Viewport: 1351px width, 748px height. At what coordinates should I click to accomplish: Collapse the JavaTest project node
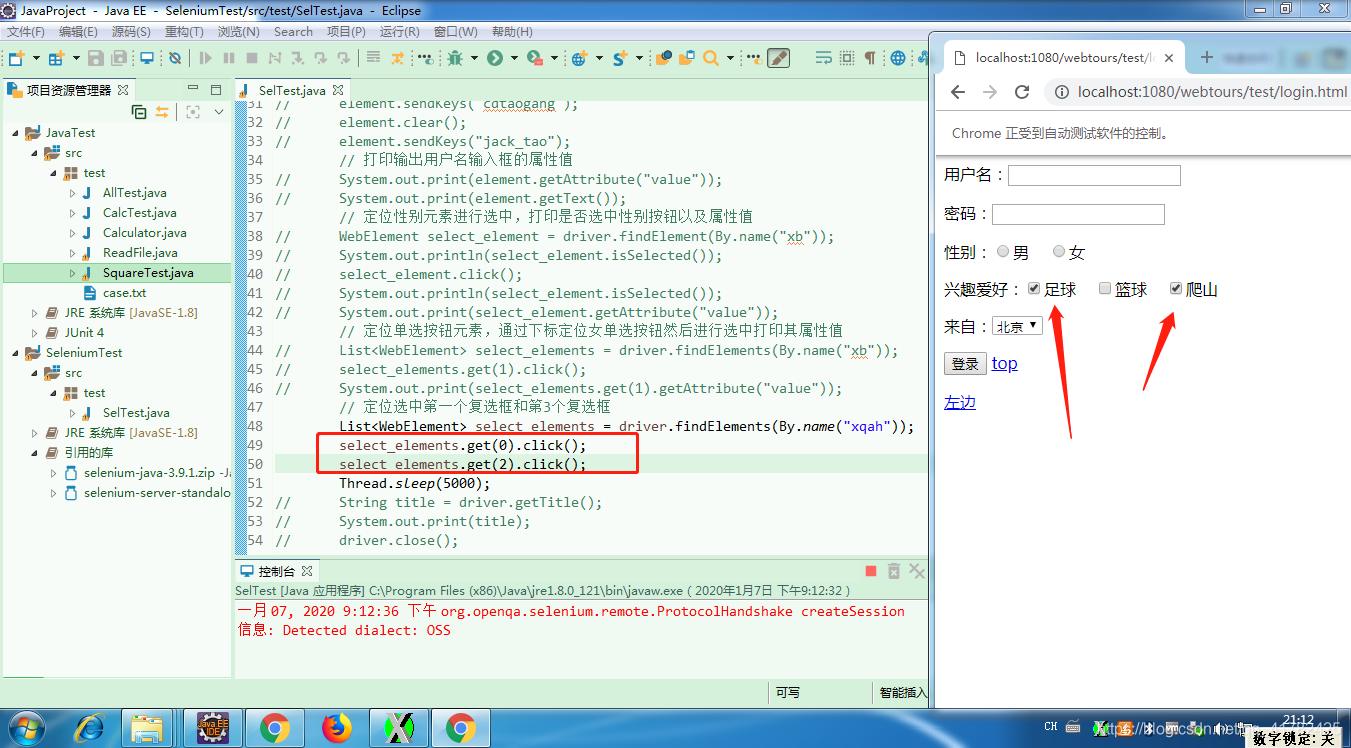[16, 133]
